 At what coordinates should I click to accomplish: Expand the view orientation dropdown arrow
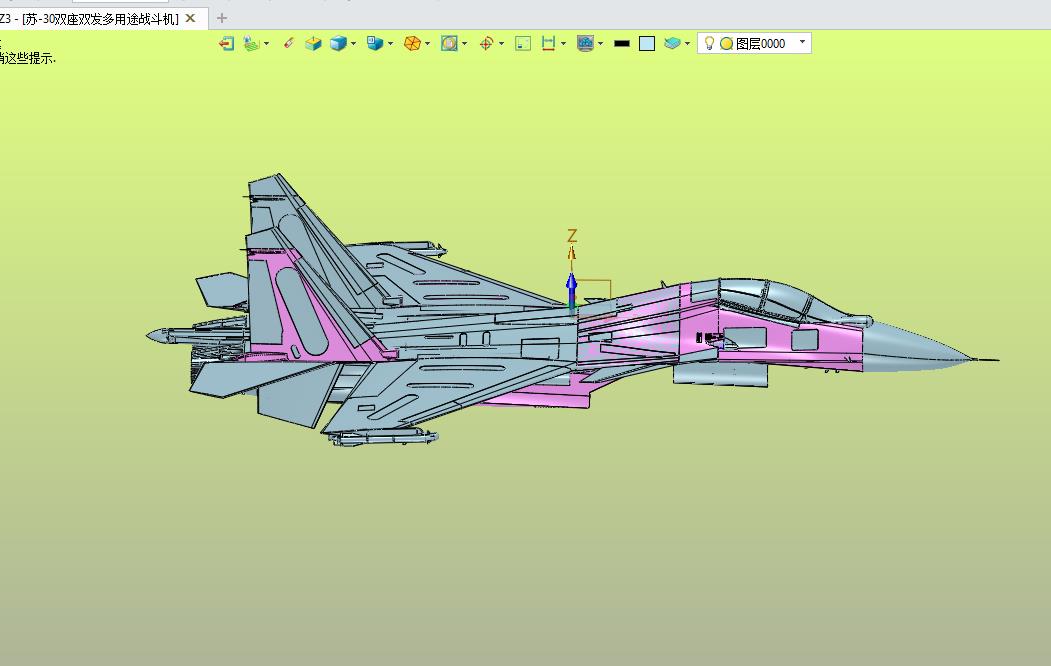coord(390,44)
